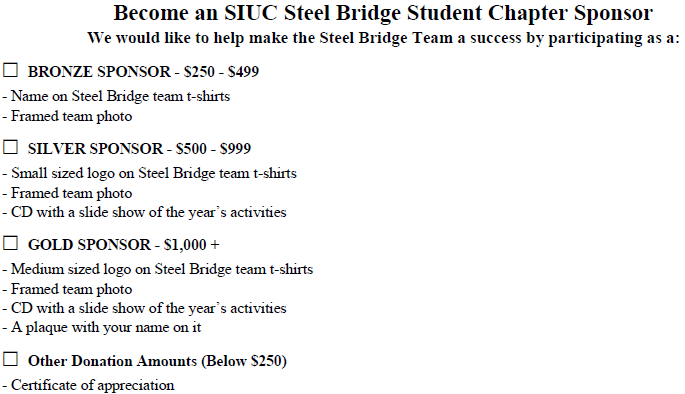Click the subtitle 'We would like to help'

coord(383,38)
